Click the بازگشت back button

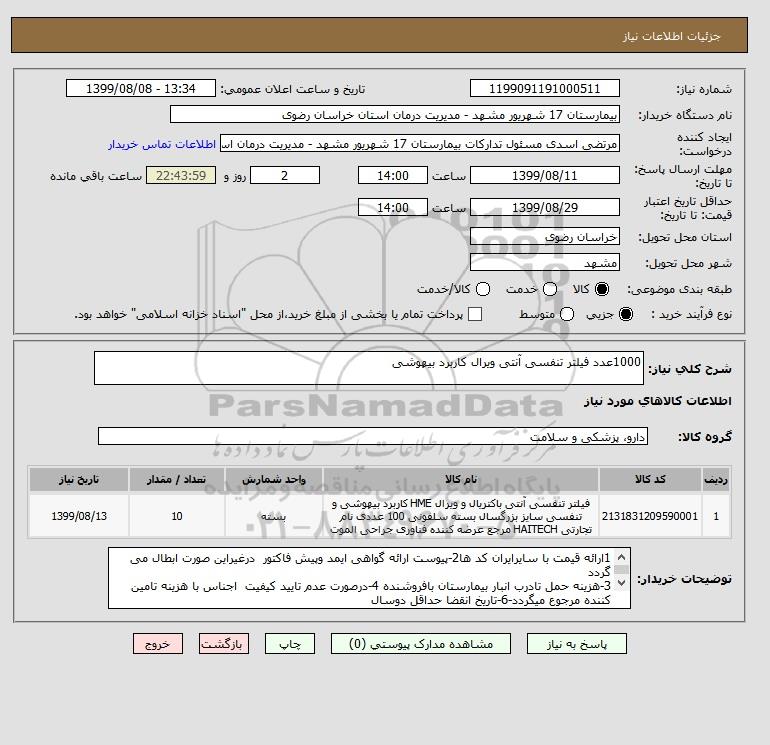tap(224, 644)
